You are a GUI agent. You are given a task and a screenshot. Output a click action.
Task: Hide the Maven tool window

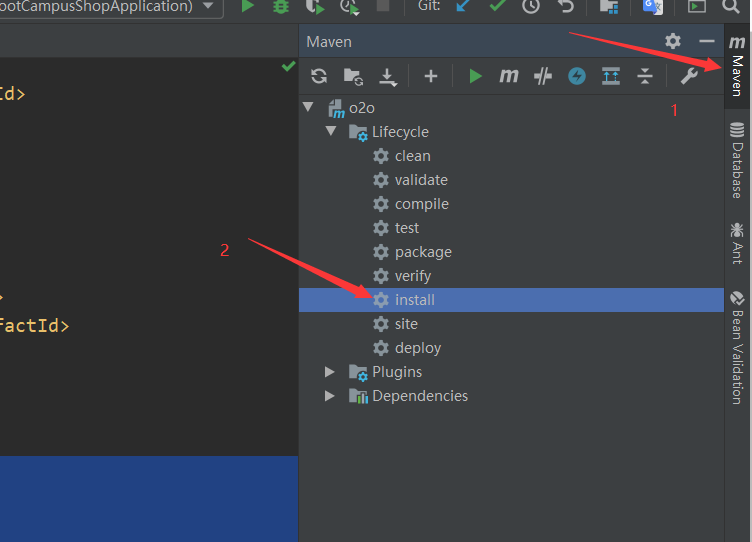coord(706,41)
